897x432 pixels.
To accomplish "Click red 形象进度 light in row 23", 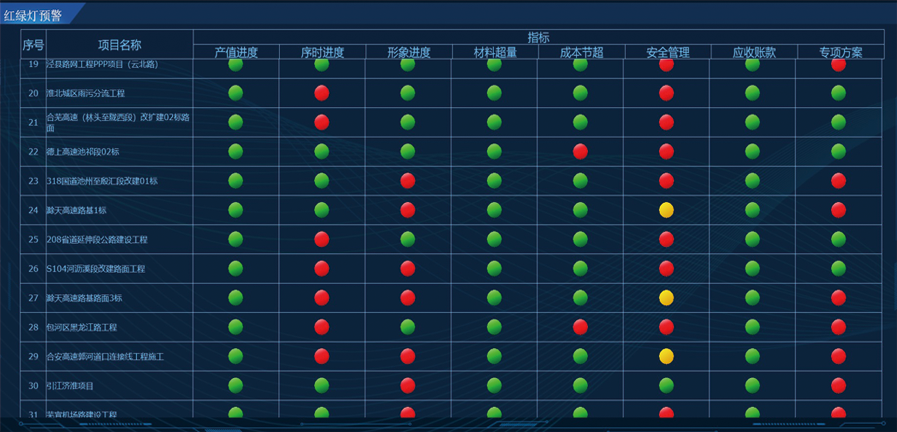I will click(x=408, y=181).
